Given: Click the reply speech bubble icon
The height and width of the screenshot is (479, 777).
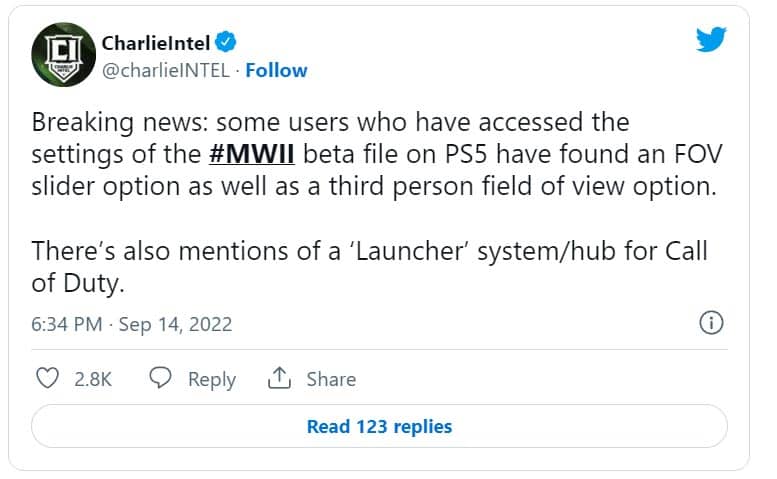Looking at the screenshot, I should pos(161,378).
